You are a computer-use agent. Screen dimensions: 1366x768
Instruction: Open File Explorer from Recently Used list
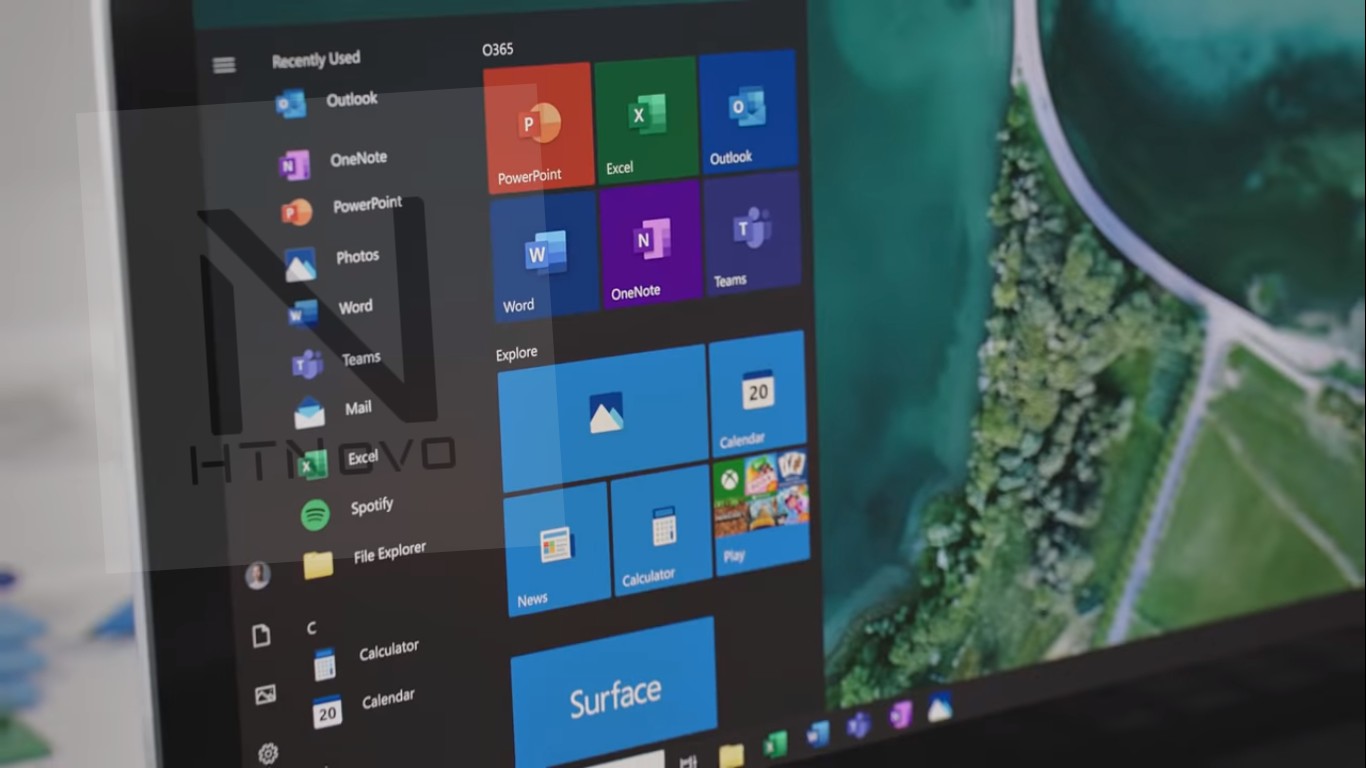click(x=366, y=558)
